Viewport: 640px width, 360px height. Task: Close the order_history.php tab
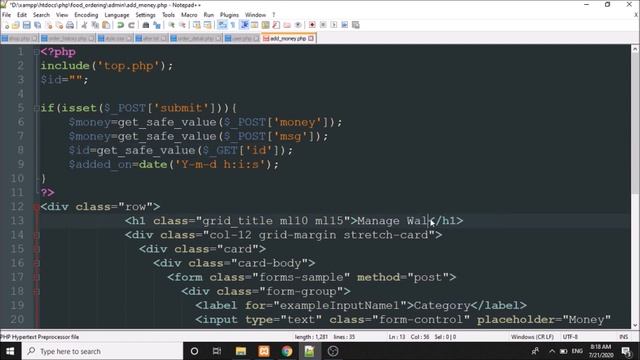(91, 38)
